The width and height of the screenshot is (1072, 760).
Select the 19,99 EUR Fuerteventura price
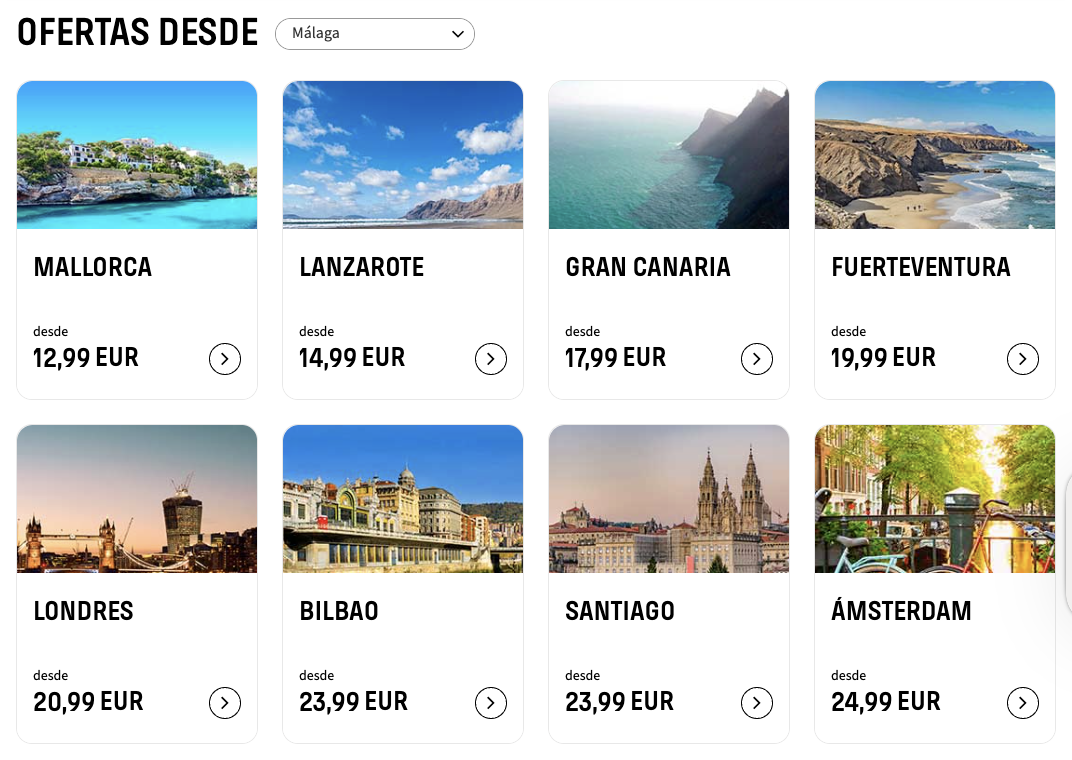point(884,358)
